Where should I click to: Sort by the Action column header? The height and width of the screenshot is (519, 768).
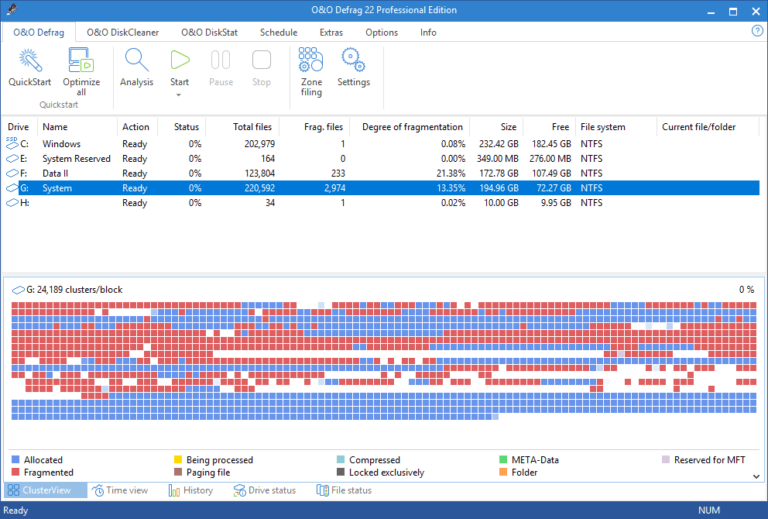[x=136, y=127]
